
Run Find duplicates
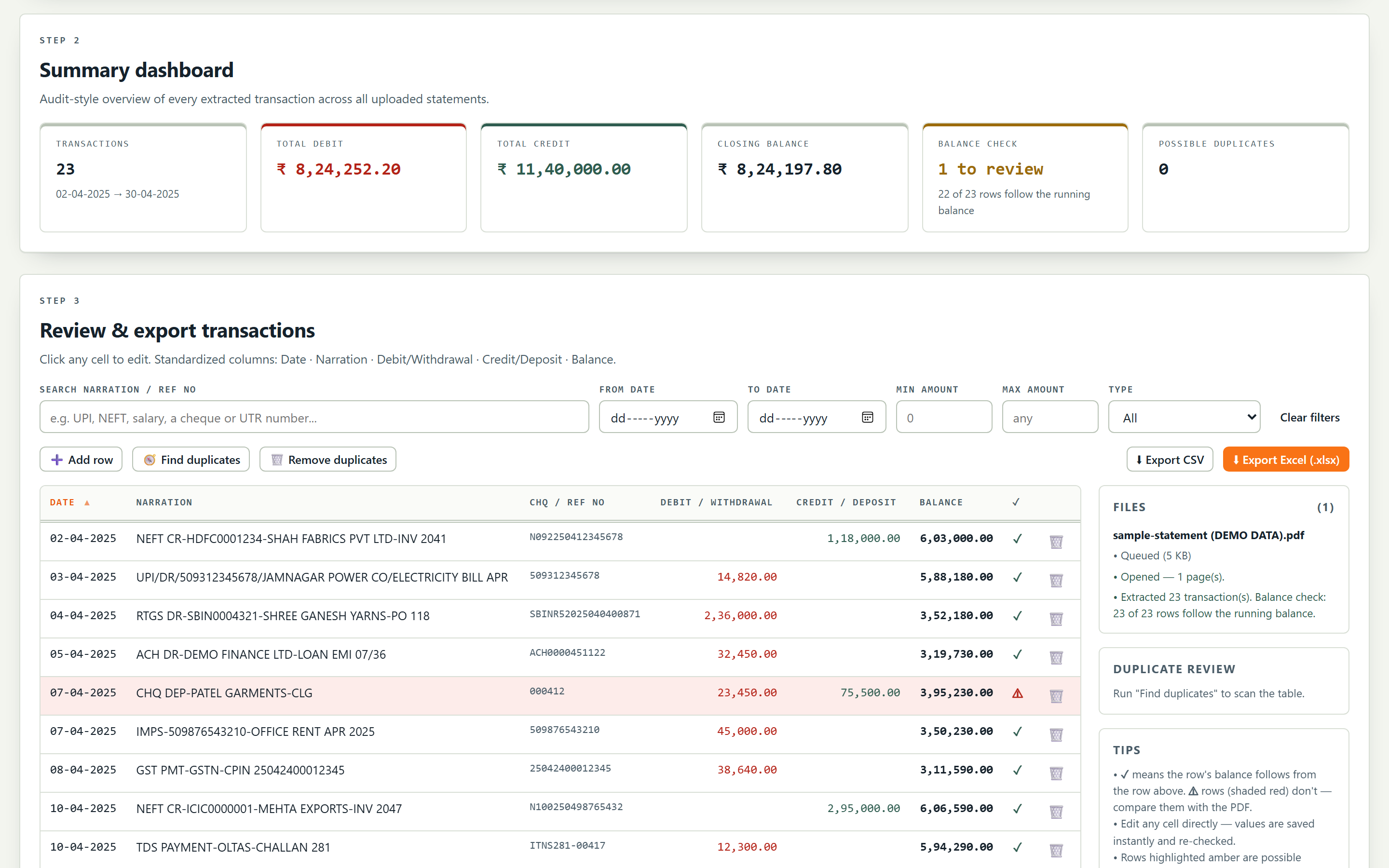pyautogui.click(x=191, y=460)
